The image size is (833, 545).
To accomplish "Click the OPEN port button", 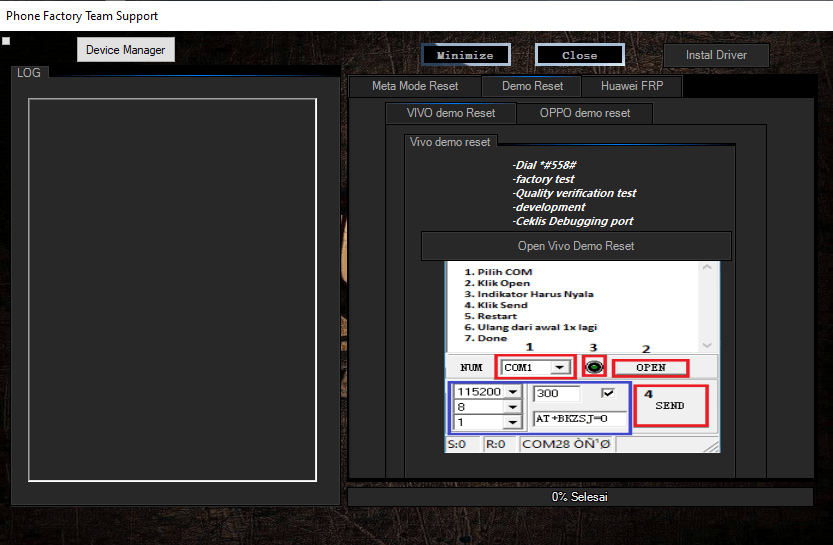I will [650, 367].
